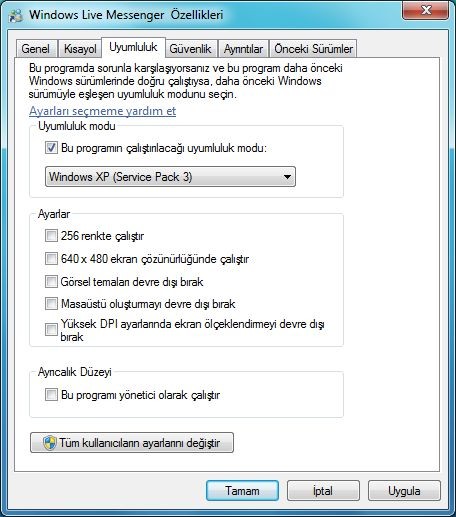Click the Ayrıcalık Düzeyi group label
456x517 pixels.
[x=75, y=372]
